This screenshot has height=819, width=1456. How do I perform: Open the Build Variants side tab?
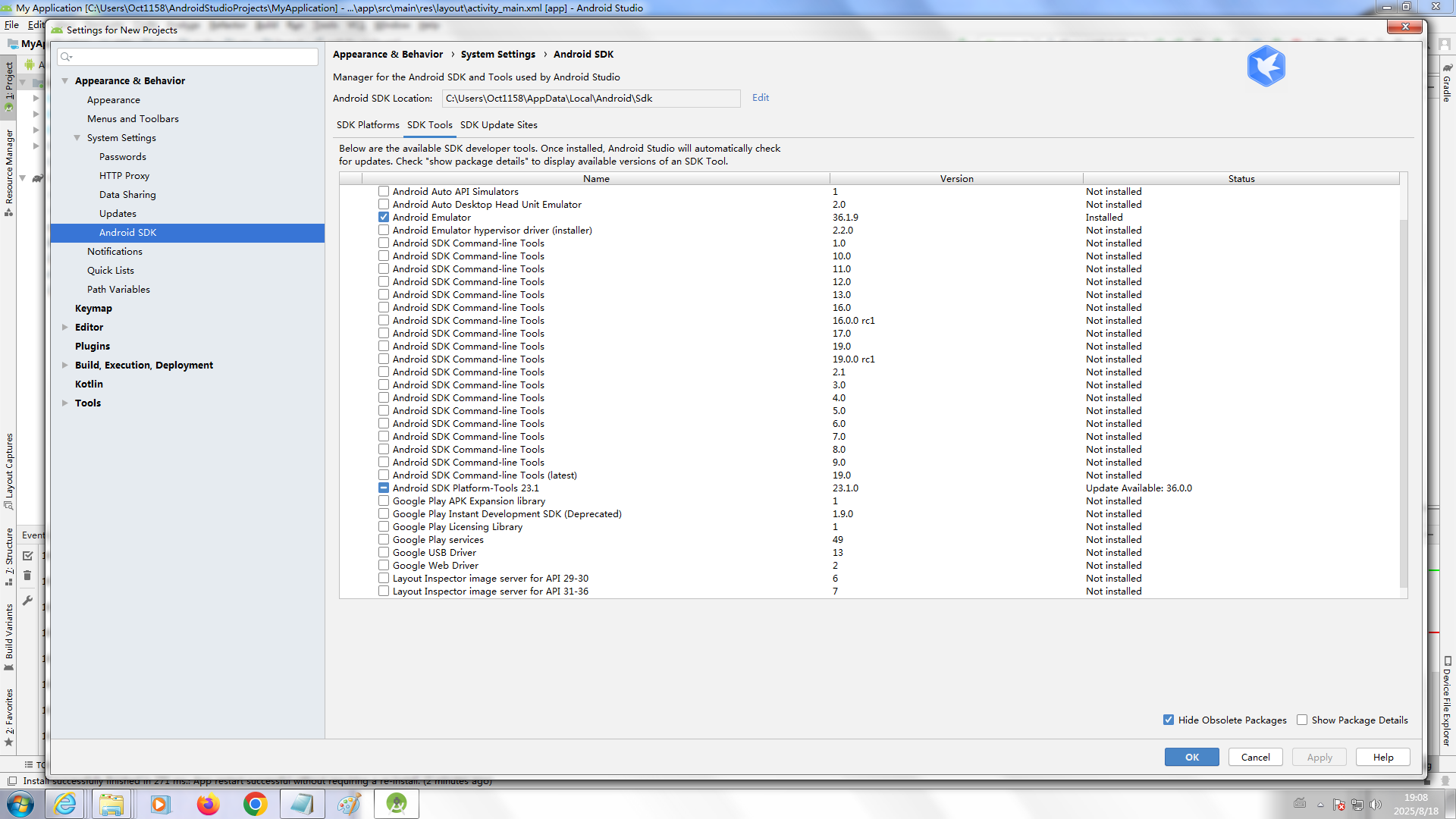tap(9, 637)
